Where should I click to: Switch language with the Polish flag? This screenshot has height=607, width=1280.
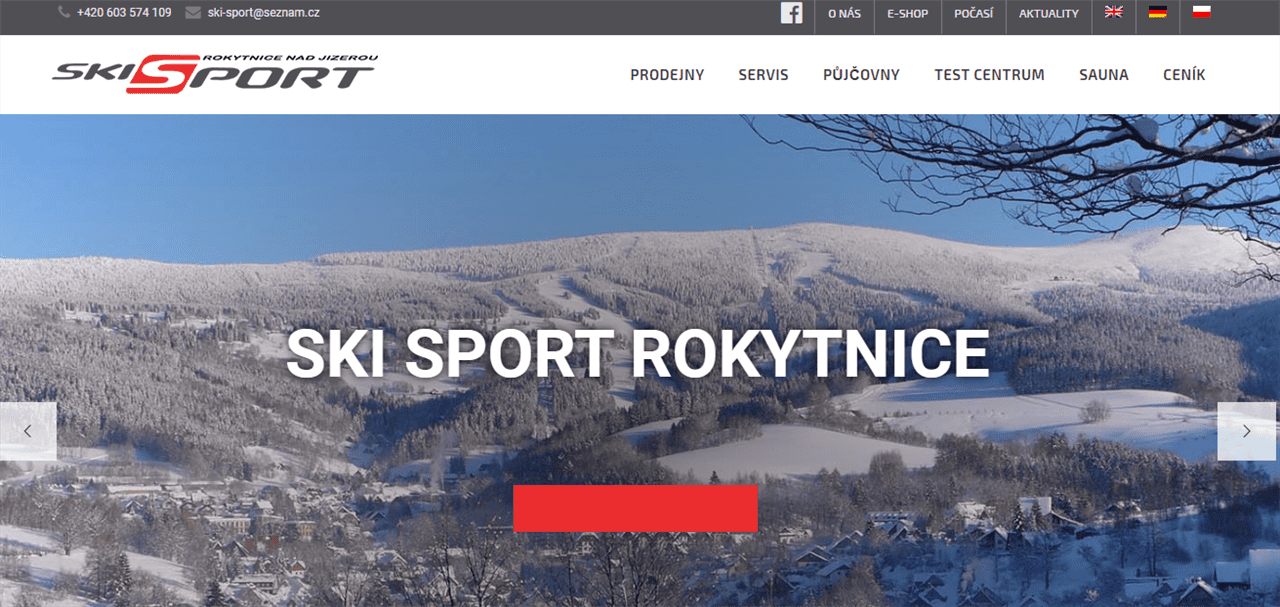click(1202, 12)
